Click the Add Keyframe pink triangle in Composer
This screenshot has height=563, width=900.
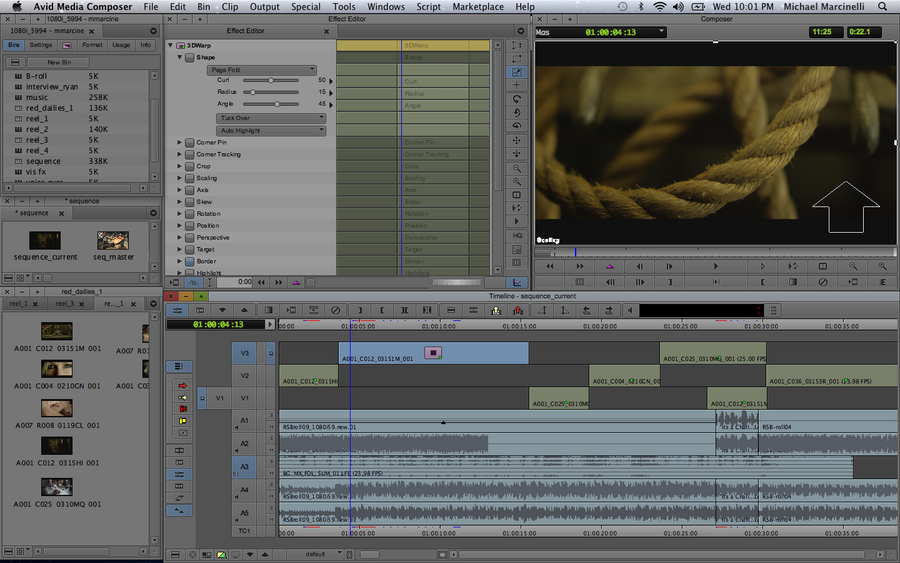[x=609, y=267]
